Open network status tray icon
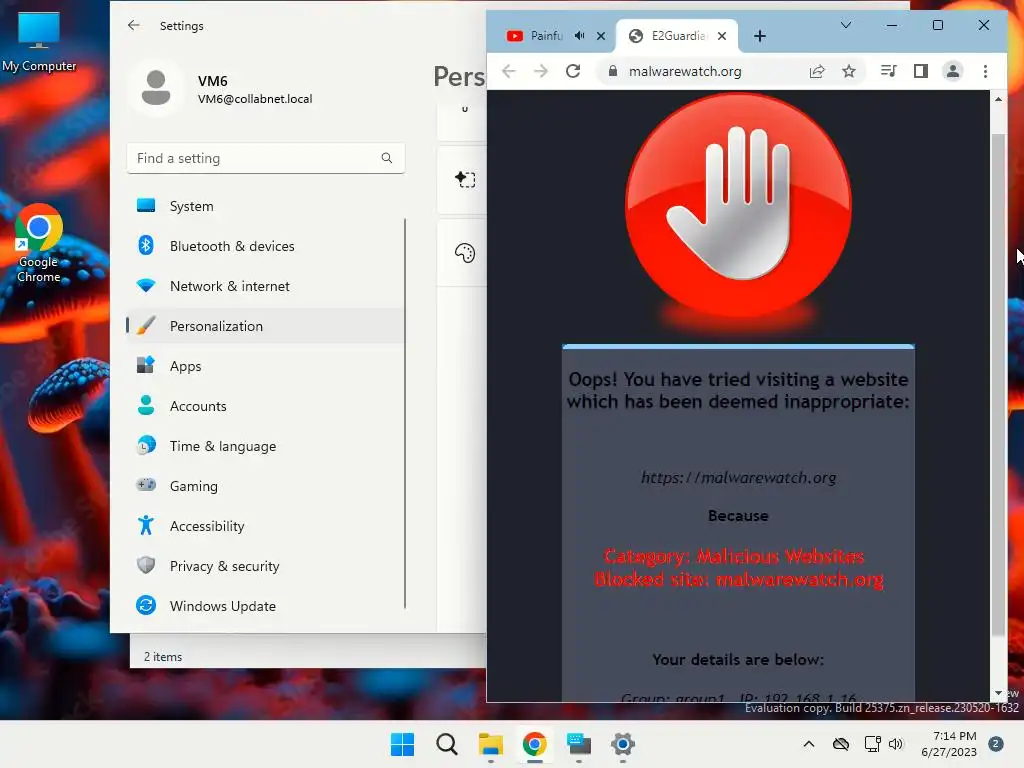Image resolution: width=1024 pixels, height=768 pixels. 872,744
